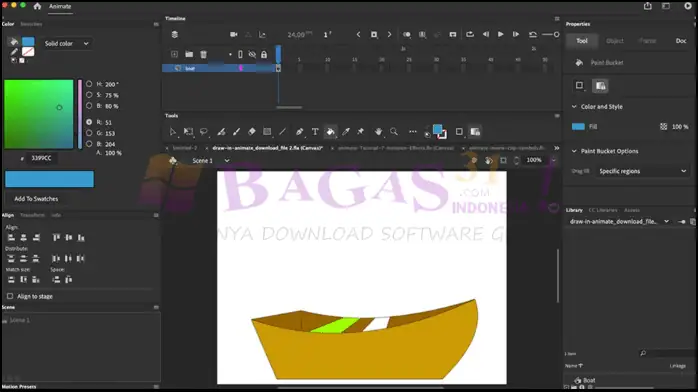This screenshot has width=698, height=392.
Task: Click the Loop playback icon
Action: [x=470, y=34]
